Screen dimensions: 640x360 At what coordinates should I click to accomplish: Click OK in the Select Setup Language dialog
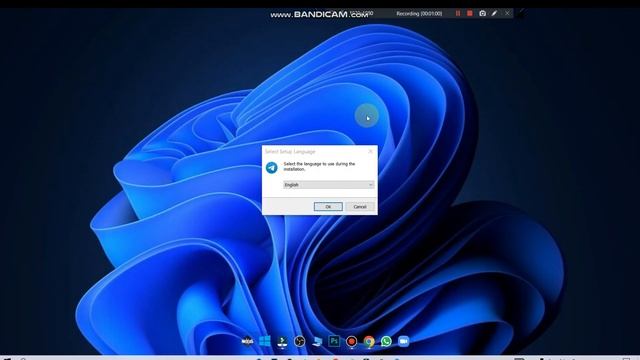[328, 207]
